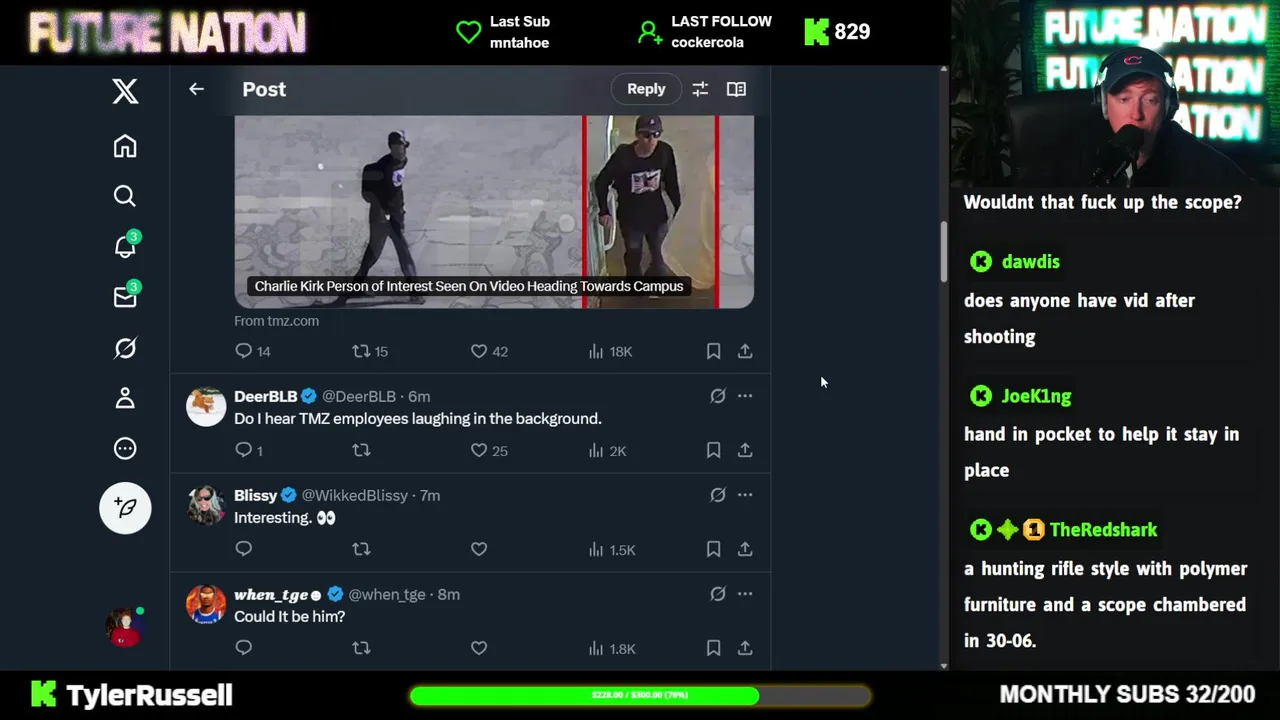The width and height of the screenshot is (1280, 720).
Task: Click the page vertical scrollbar thumb
Action: click(x=943, y=250)
